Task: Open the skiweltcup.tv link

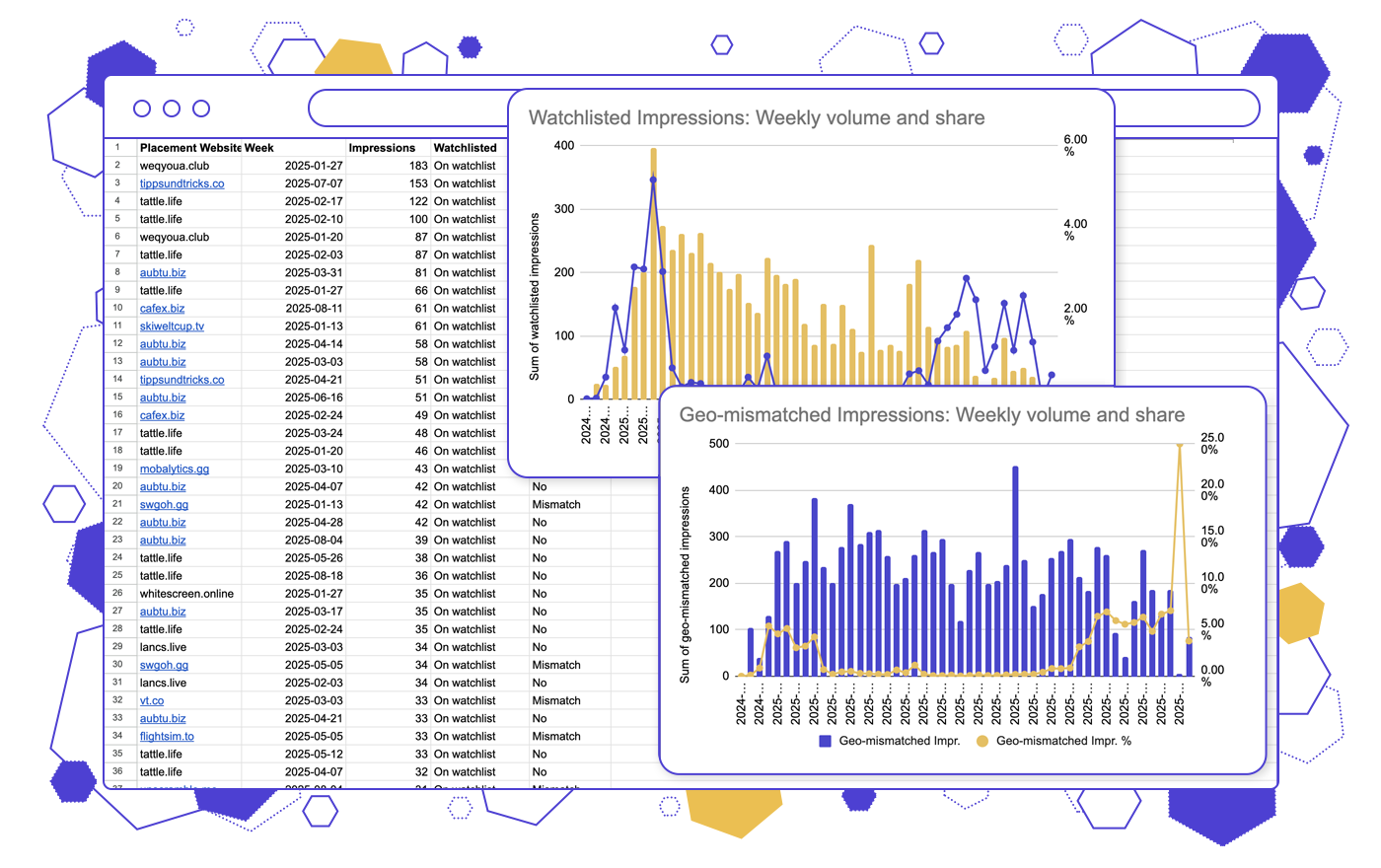Action: pyautogui.click(x=172, y=326)
